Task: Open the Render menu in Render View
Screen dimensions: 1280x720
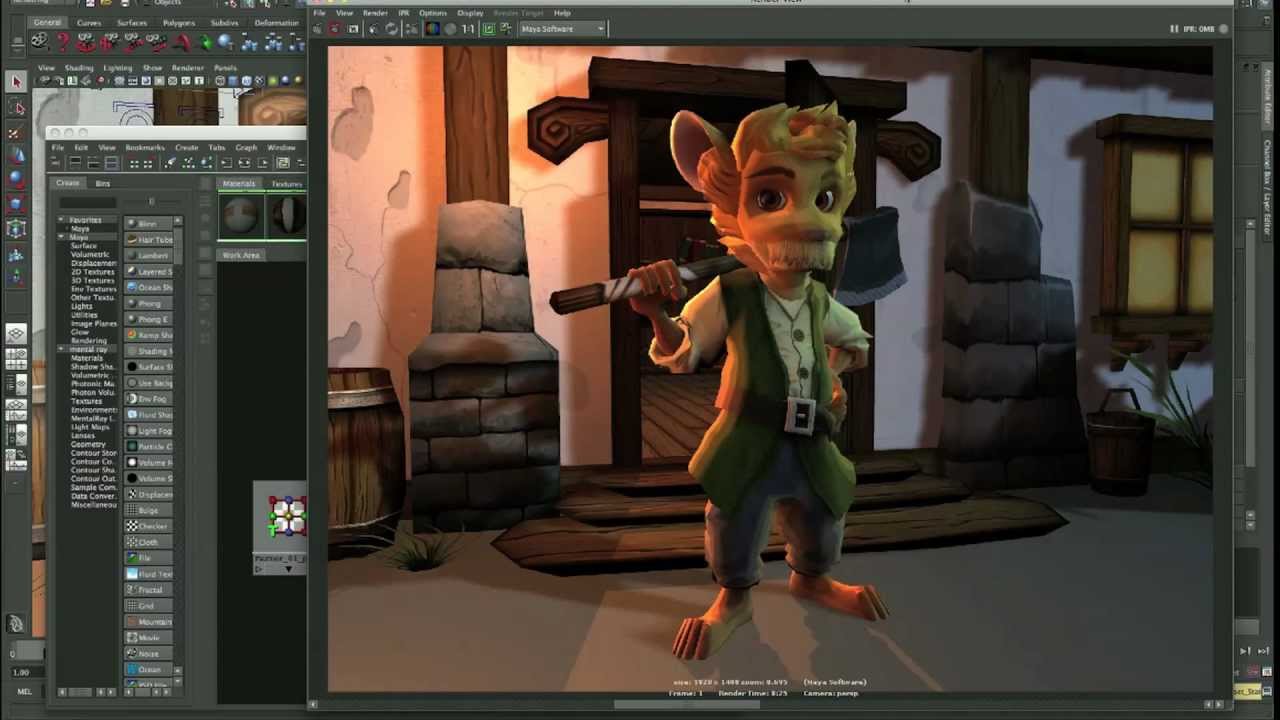Action: (375, 13)
